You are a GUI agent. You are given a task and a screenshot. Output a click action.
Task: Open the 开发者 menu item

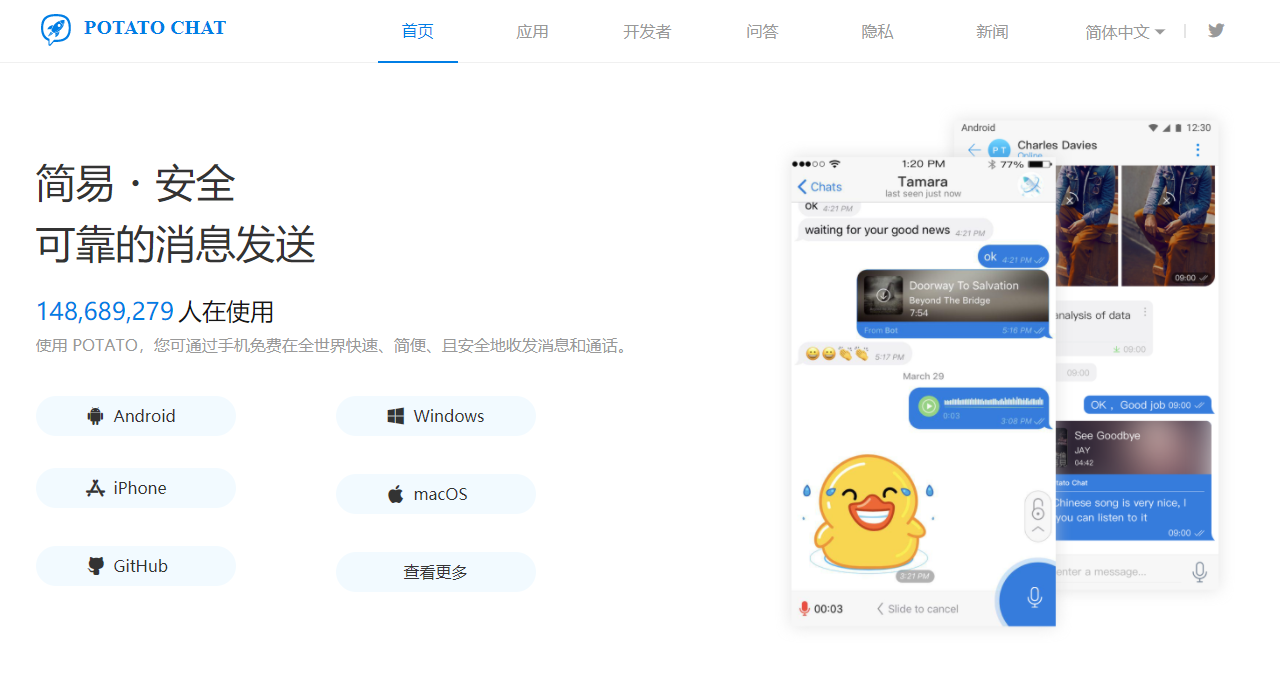647,32
